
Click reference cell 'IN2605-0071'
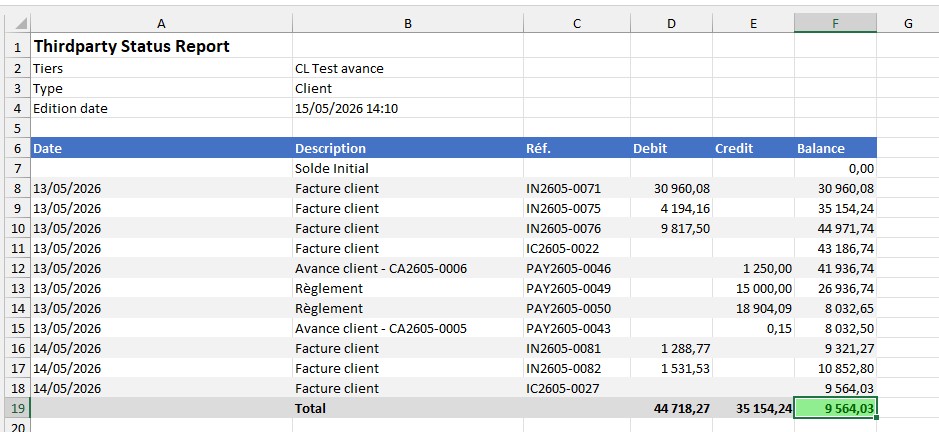(x=577, y=188)
